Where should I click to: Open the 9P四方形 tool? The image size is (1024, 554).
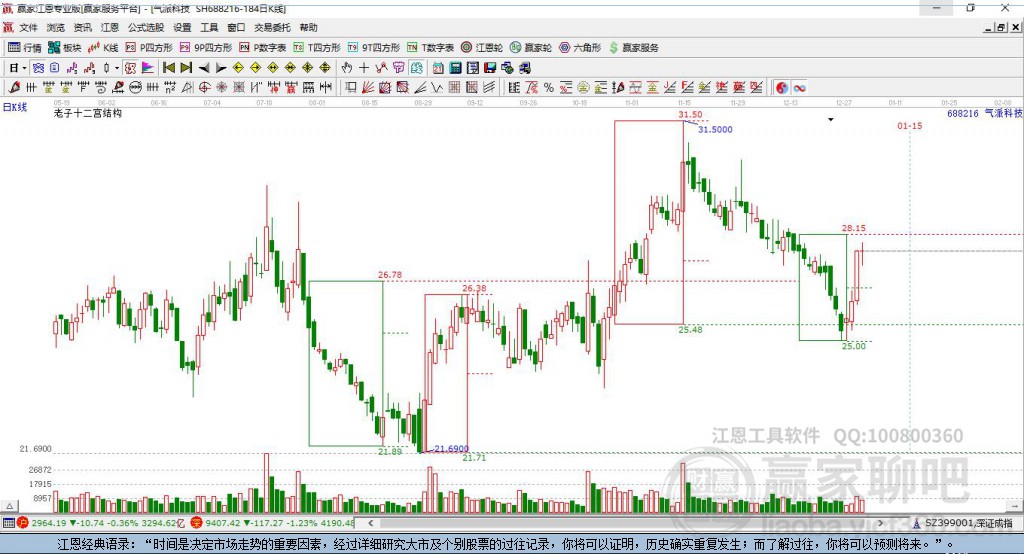click(x=206, y=48)
